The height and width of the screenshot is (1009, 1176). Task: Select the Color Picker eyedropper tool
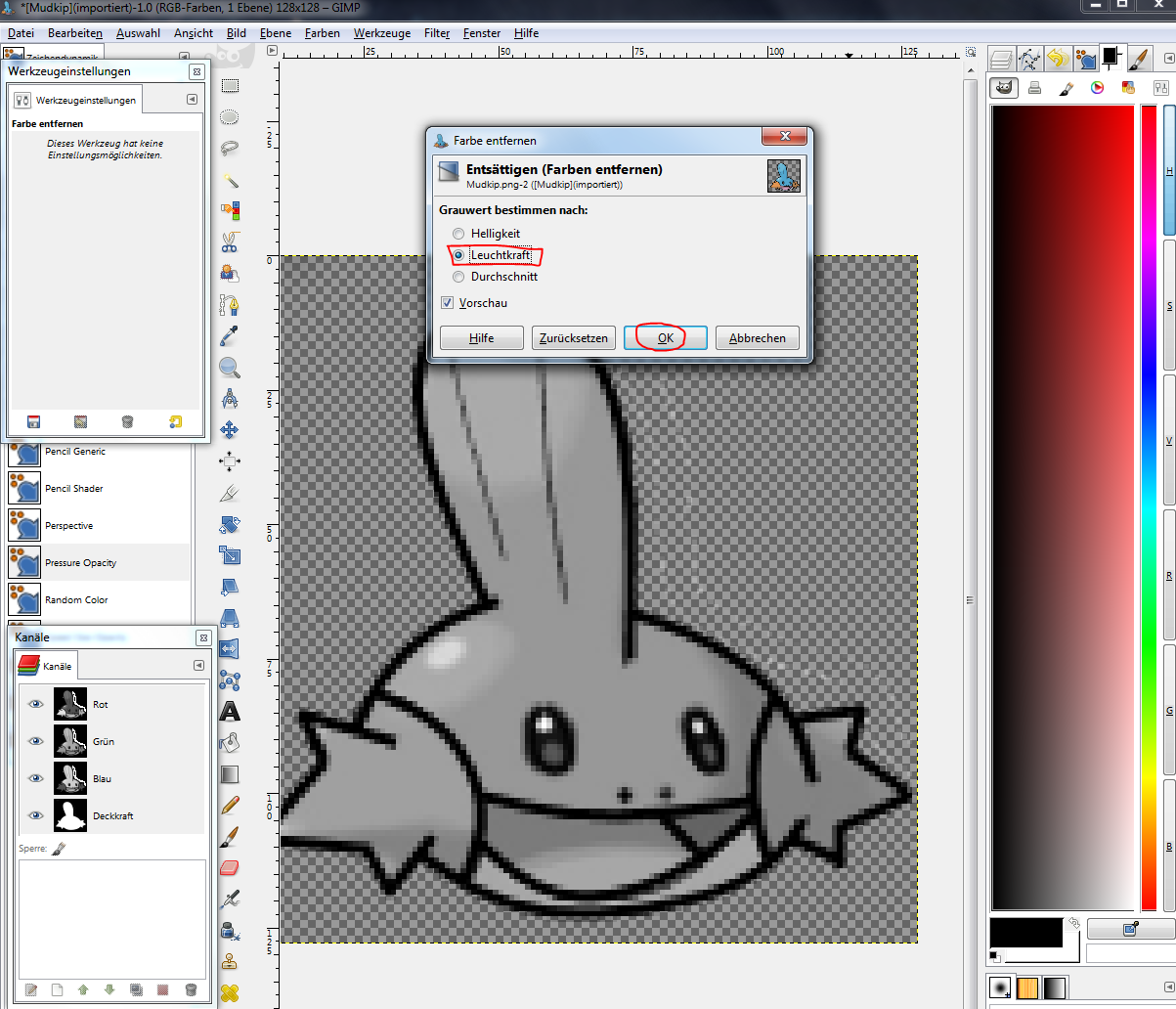[230, 336]
